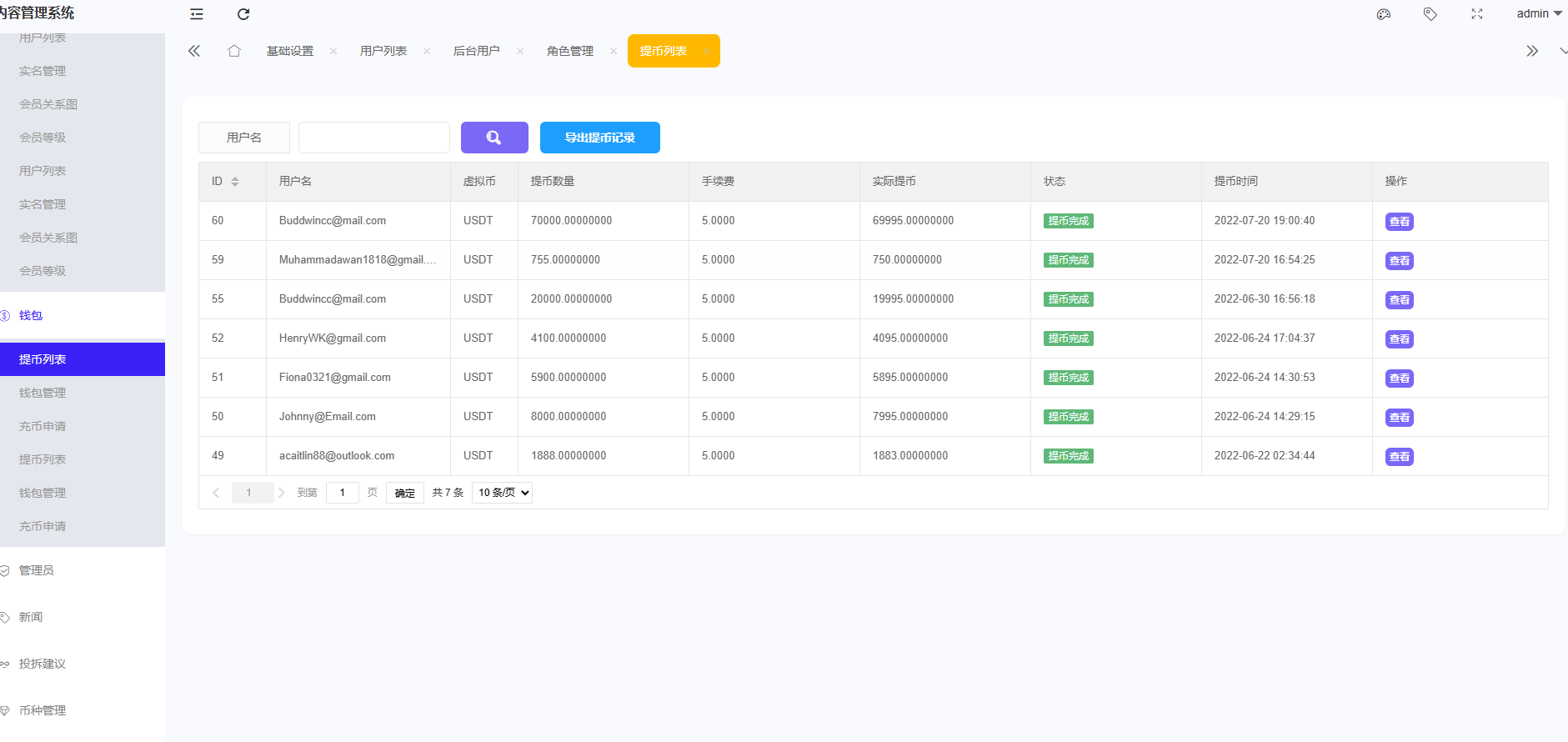1568x742 pixels.
Task: Expand the 币种管理 sidebar section
Action: point(43,710)
